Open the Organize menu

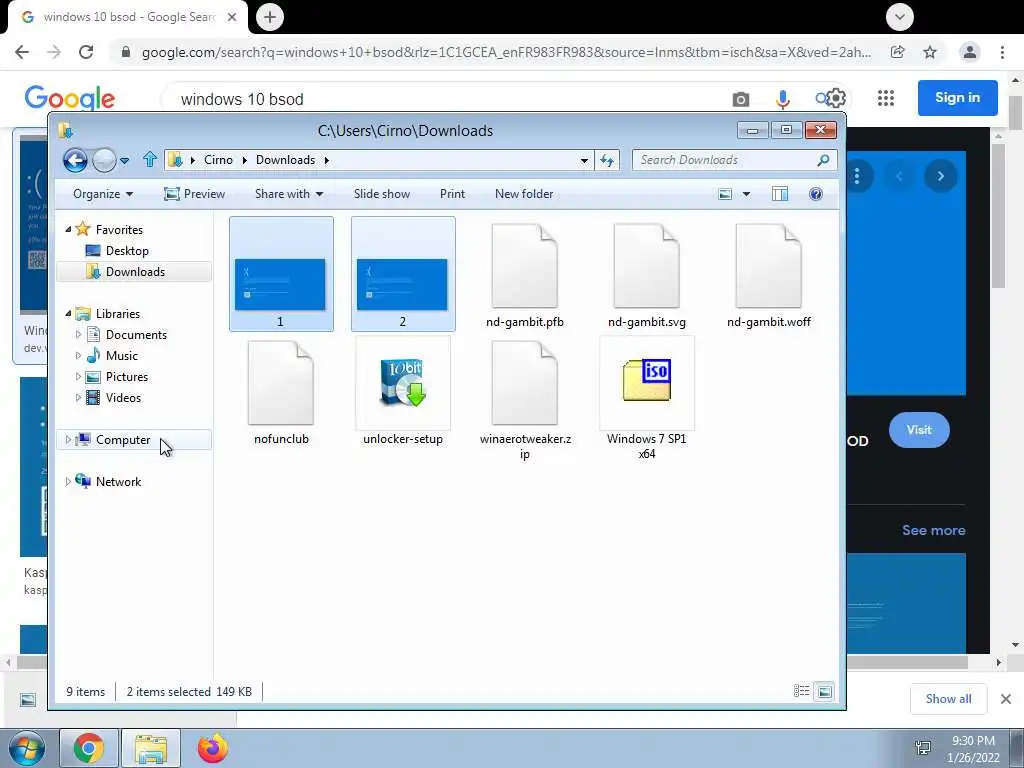(103, 194)
